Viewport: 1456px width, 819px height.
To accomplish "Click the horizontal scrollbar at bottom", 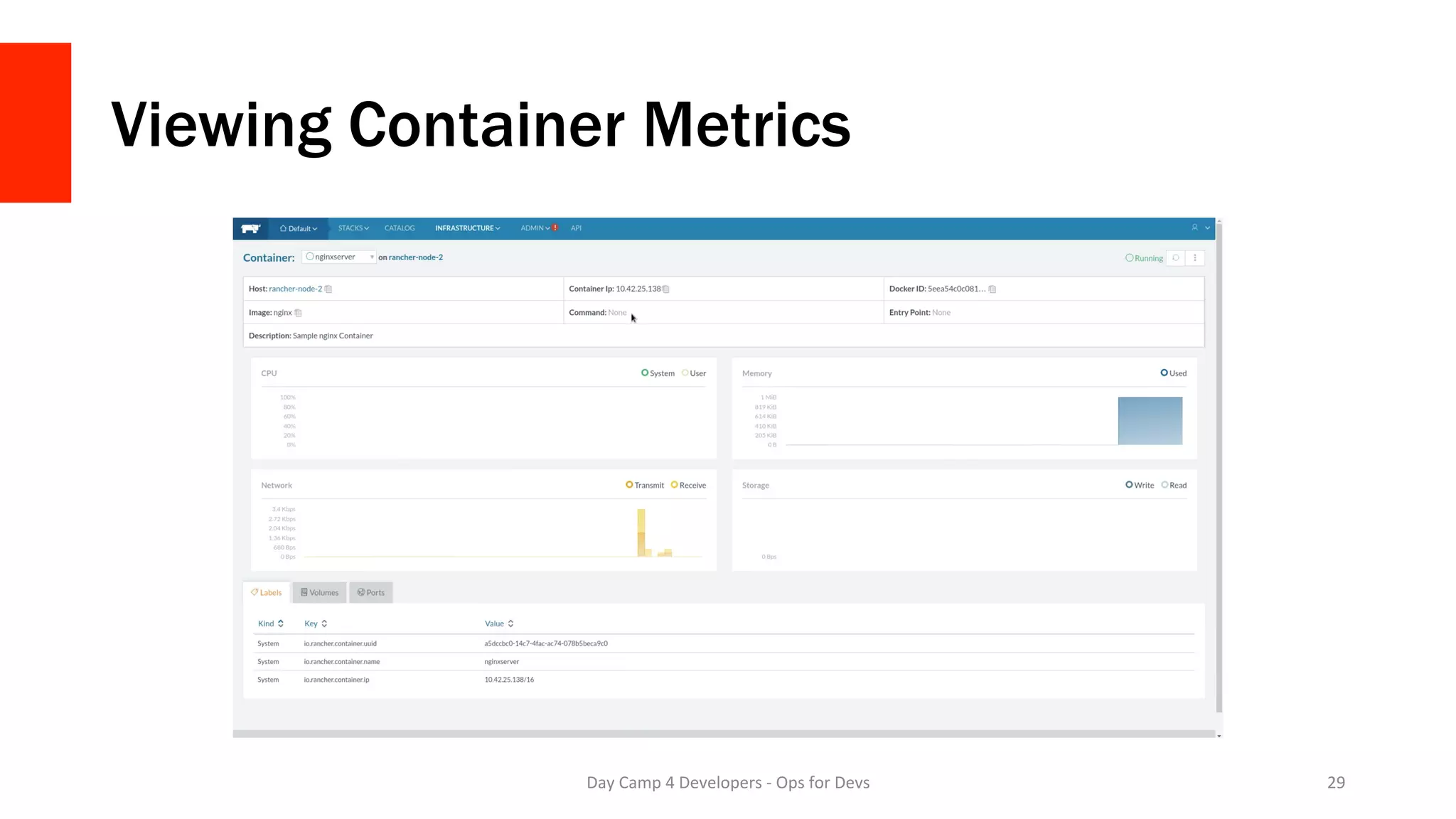I will coord(724,734).
